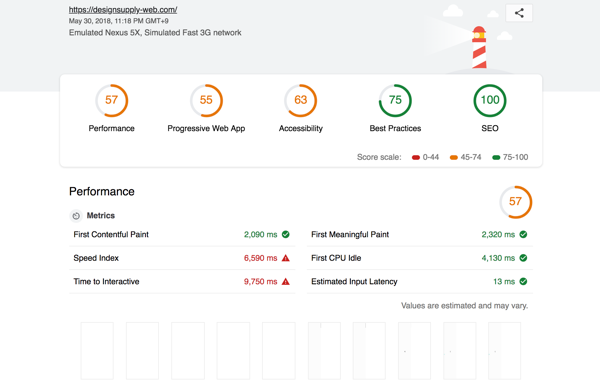Select the First CPU Idle metric label
Screen dimensions: 600x389
point(336,258)
